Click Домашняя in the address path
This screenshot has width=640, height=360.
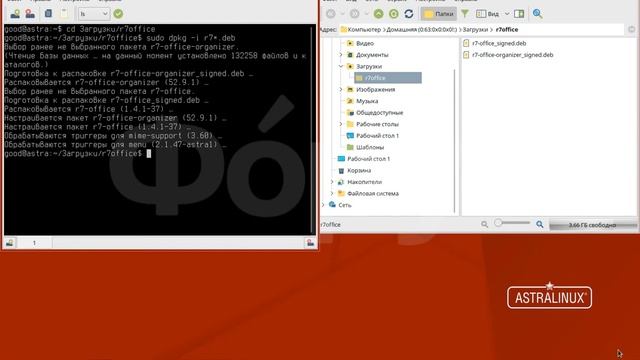[x=422, y=29]
